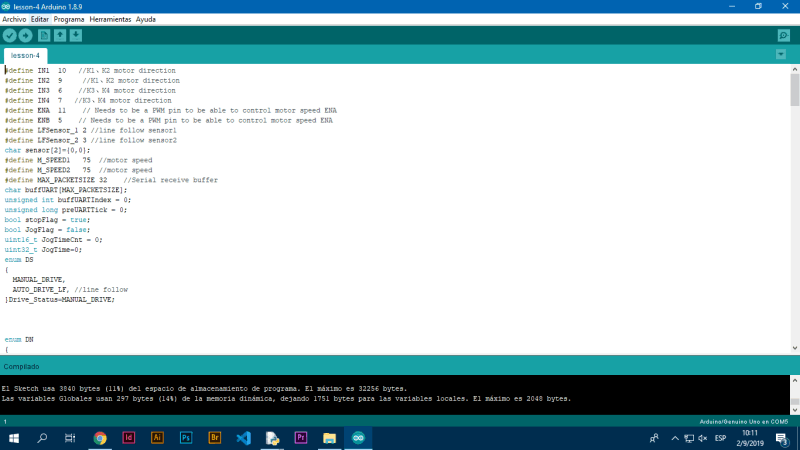800x450 pixels.
Task: Click the 'El Sketch usa 3840 bytes' console line
Action: (204, 389)
